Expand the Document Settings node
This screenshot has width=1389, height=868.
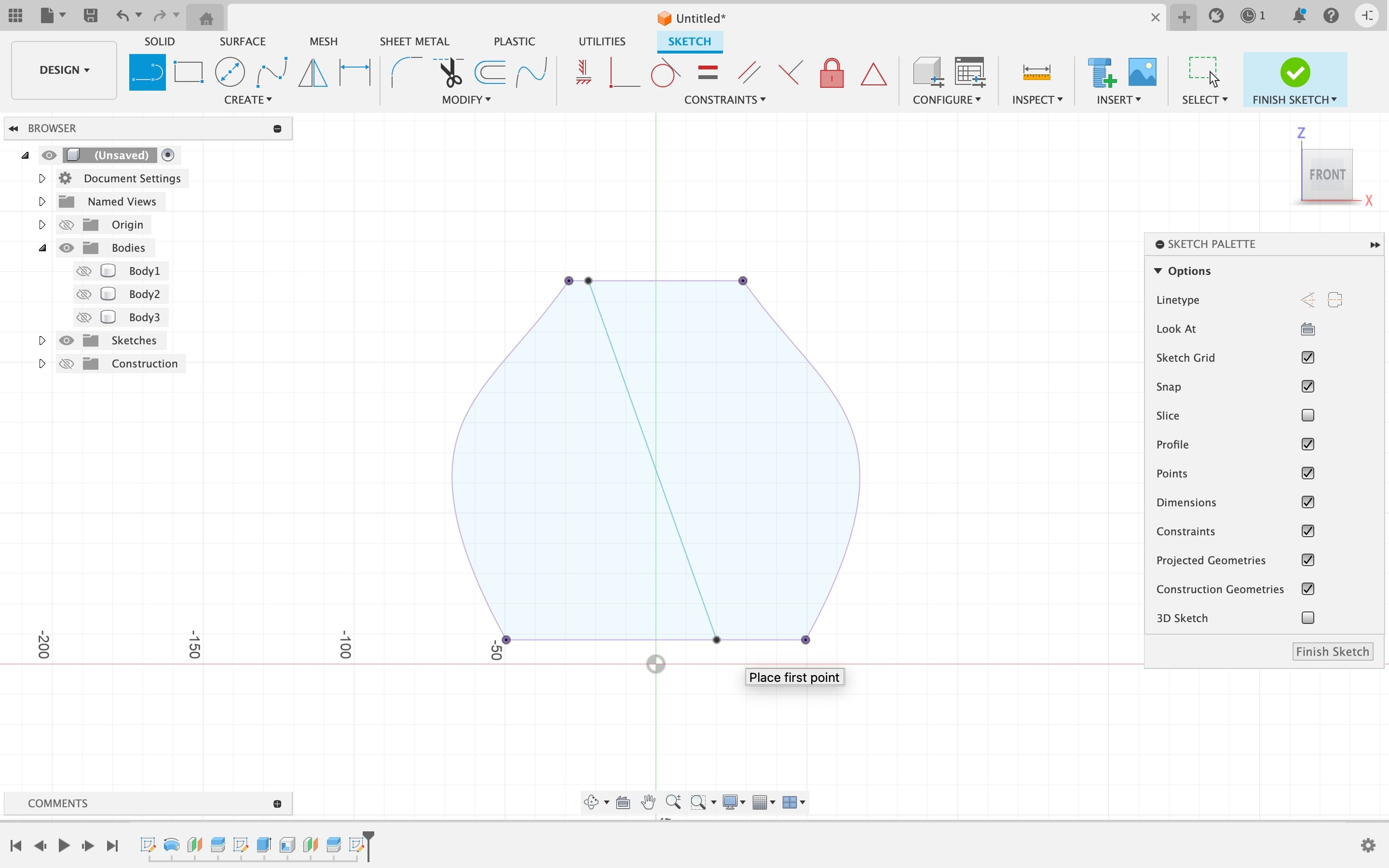[42, 178]
